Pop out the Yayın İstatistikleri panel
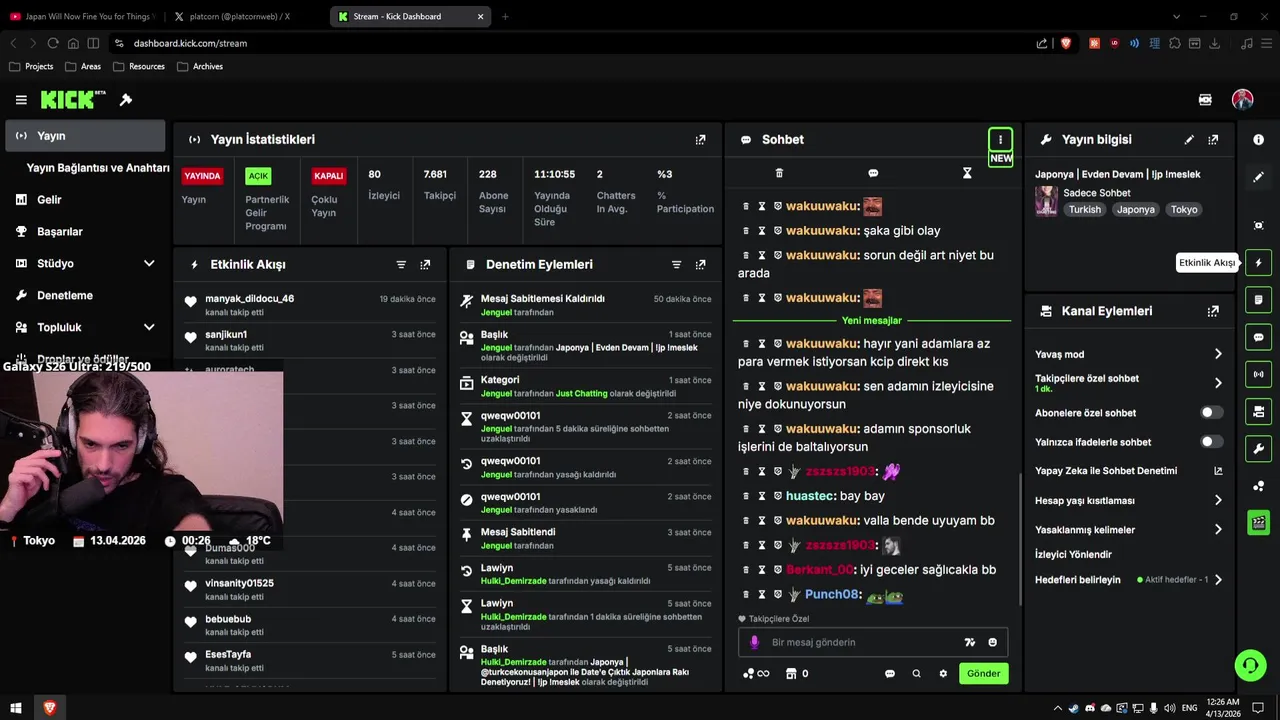This screenshot has width=1280, height=720. coord(700,140)
